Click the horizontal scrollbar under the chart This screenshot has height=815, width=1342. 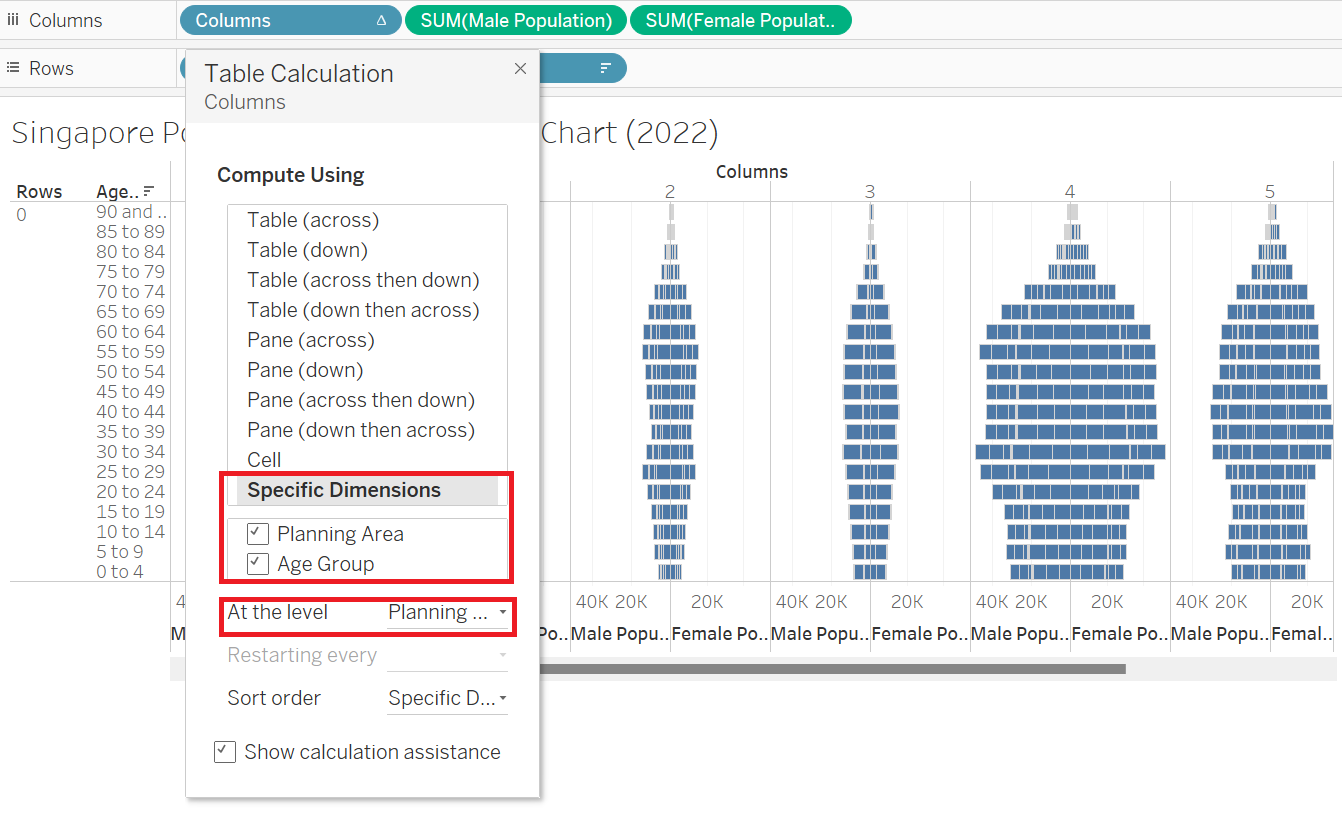click(x=830, y=669)
